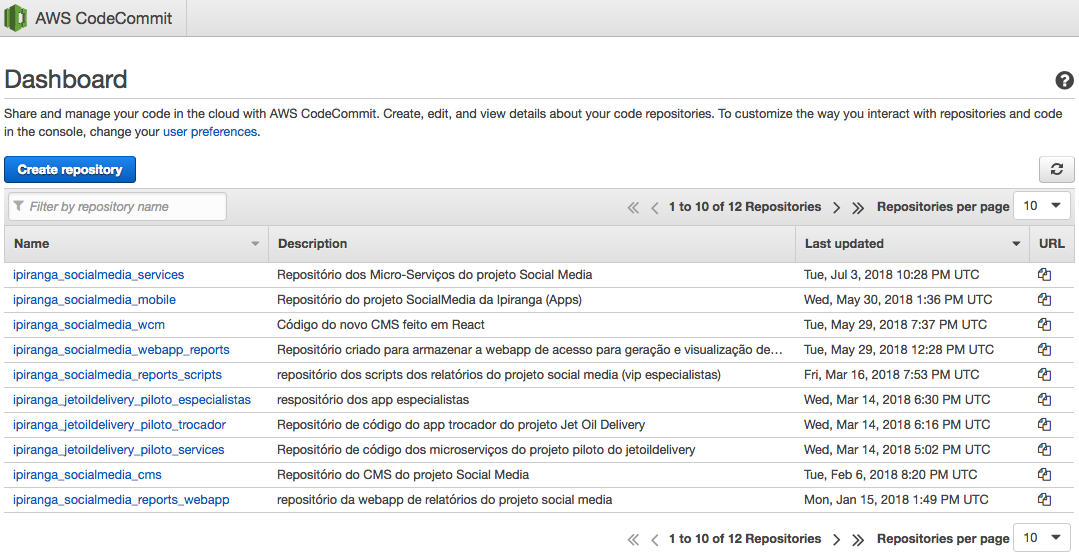The image size is (1079, 558).
Task: Copy URL for ipiranga_socialmedia_services repository
Action: [x=1044, y=274]
